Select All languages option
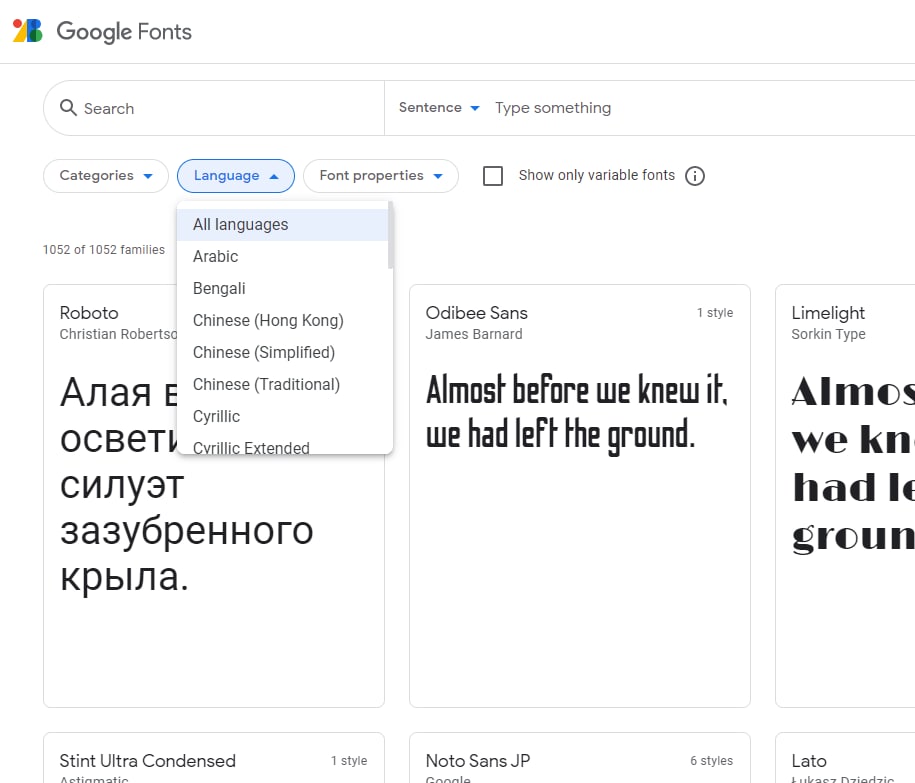The width and height of the screenshot is (915, 783). click(282, 225)
